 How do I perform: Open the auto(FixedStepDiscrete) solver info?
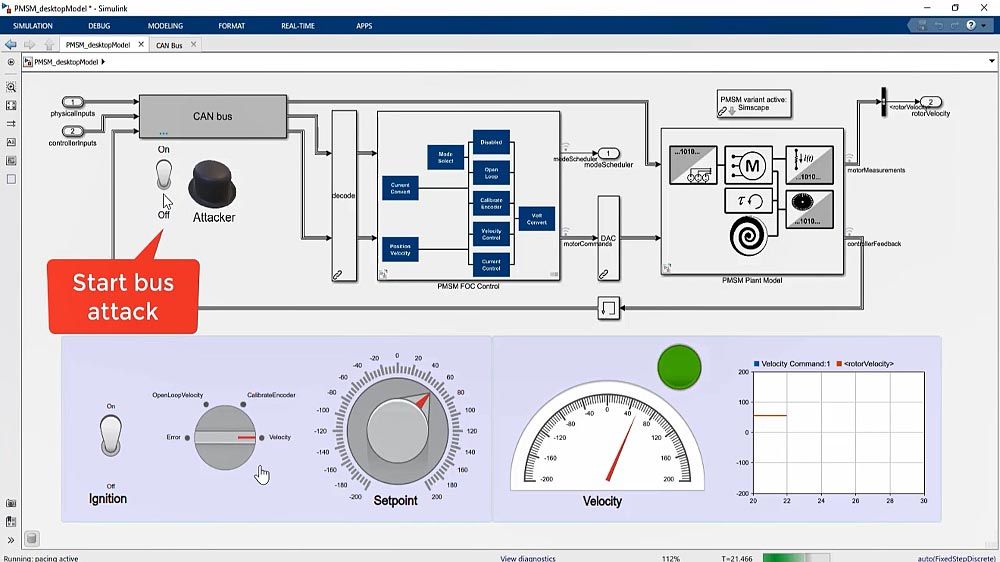pyautogui.click(x=957, y=558)
